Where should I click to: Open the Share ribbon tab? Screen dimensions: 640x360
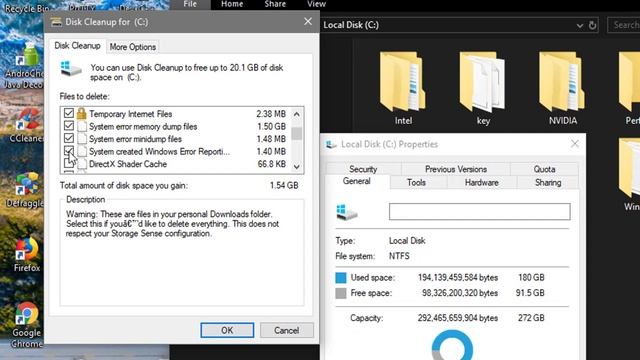tap(275, 4)
